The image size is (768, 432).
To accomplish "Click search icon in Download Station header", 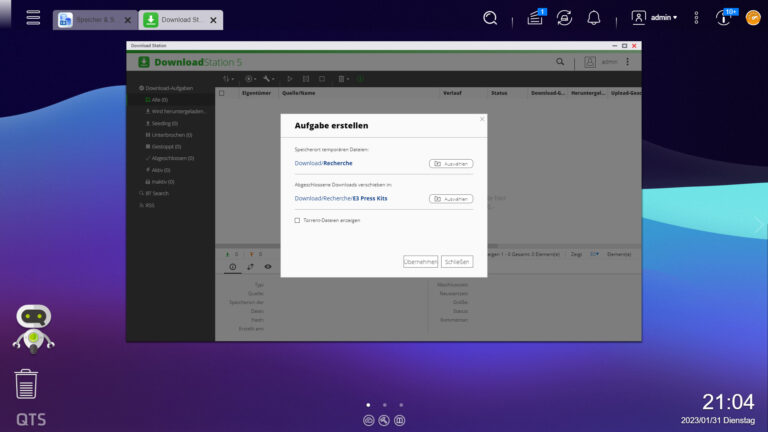I will [560, 62].
